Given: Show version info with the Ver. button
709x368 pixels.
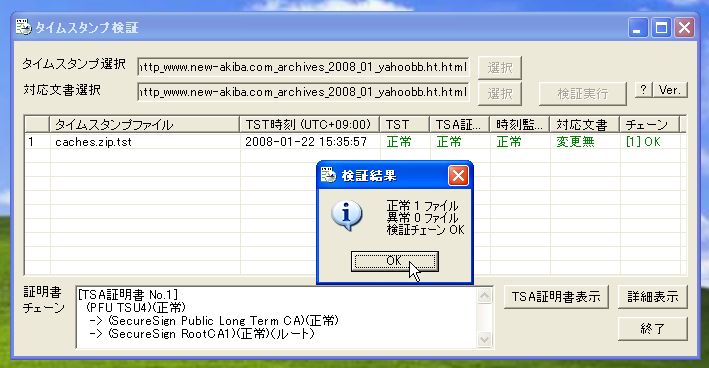Looking at the screenshot, I should pos(670,90).
